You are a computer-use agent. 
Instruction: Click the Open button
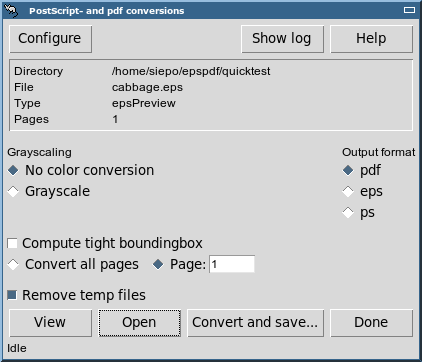pos(140,323)
